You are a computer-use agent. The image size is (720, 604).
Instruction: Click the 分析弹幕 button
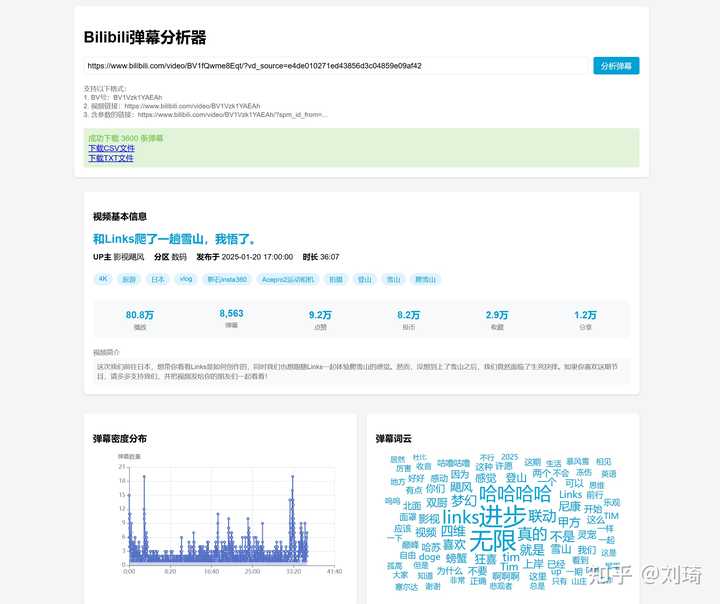click(616, 66)
